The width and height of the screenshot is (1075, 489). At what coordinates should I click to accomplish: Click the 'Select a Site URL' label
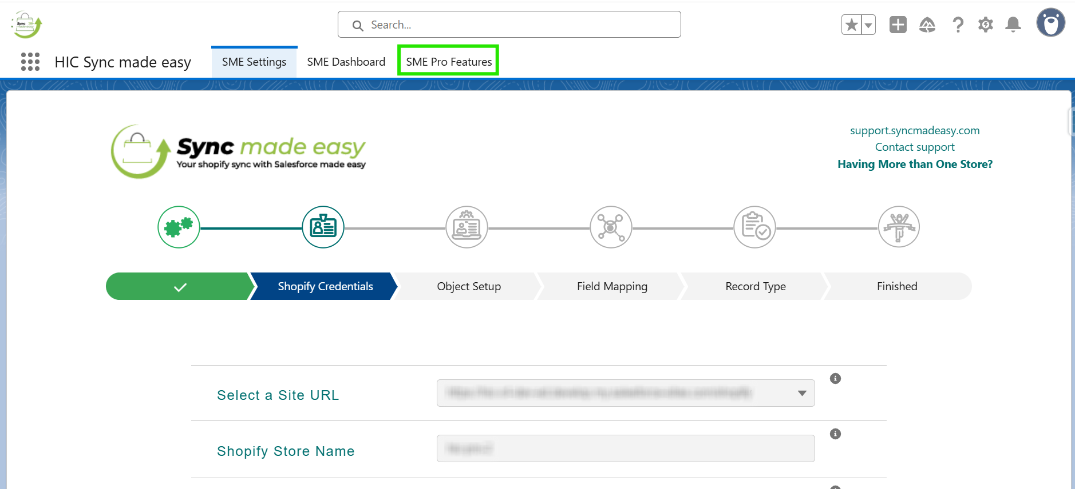pos(278,396)
